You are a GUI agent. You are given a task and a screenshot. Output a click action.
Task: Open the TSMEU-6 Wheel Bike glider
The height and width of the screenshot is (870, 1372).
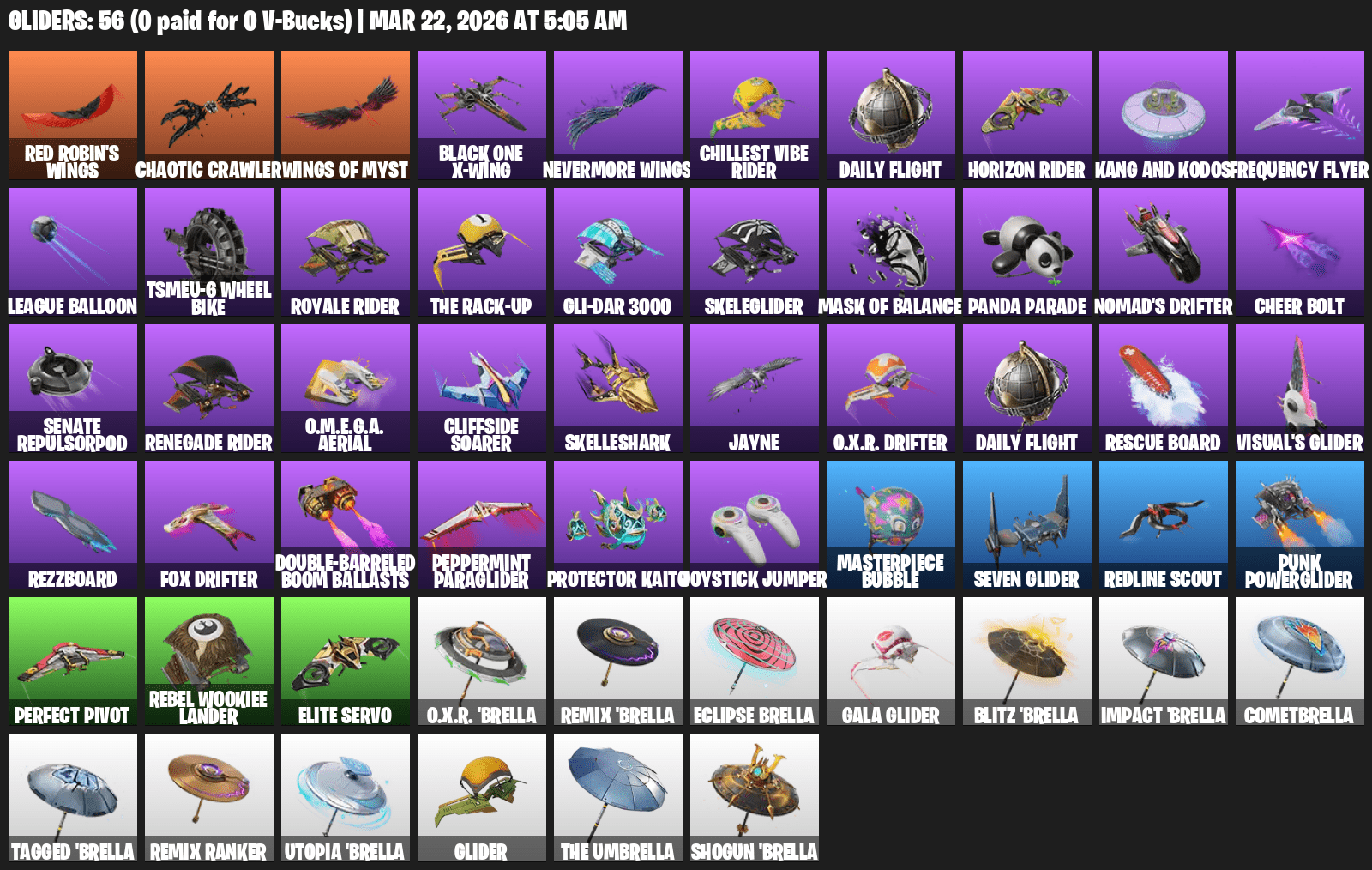point(209,252)
